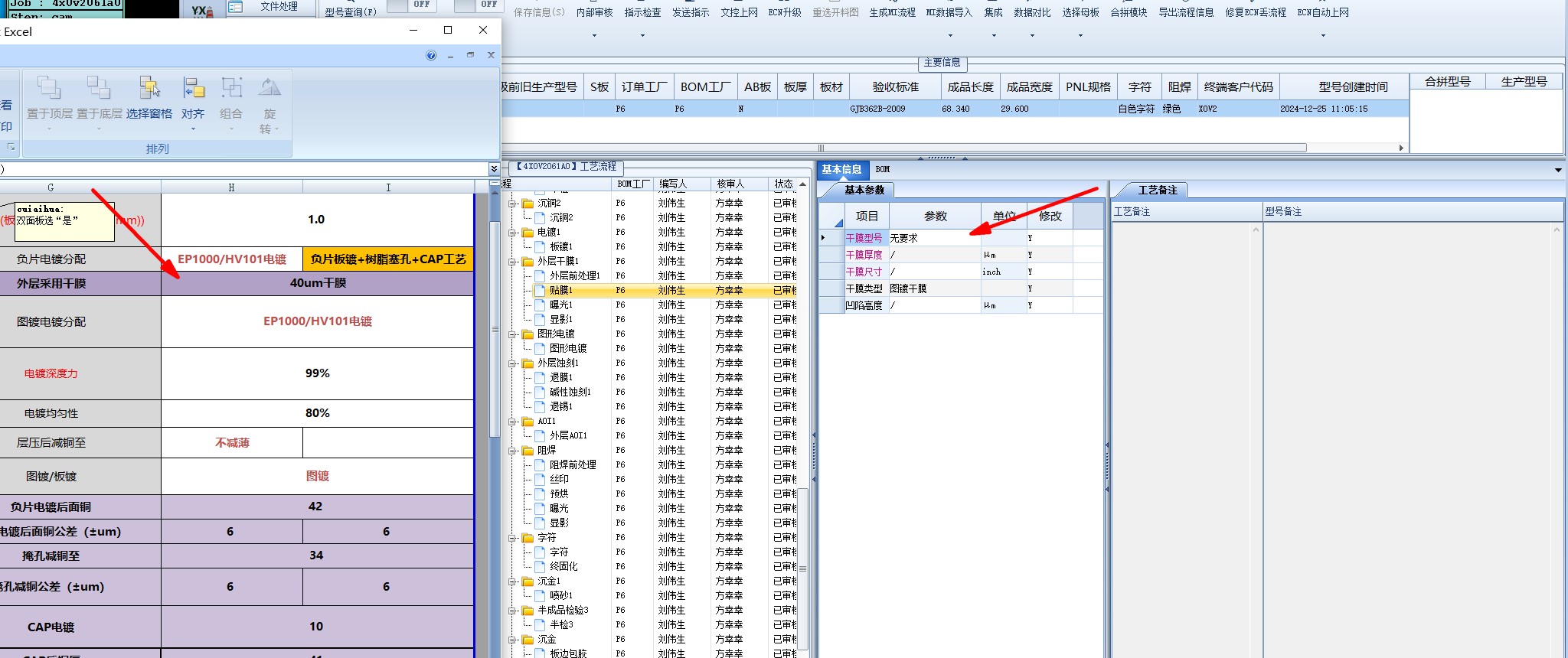Open the right panel tab overflow dropdown arrow

pyautogui.click(x=1558, y=170)
